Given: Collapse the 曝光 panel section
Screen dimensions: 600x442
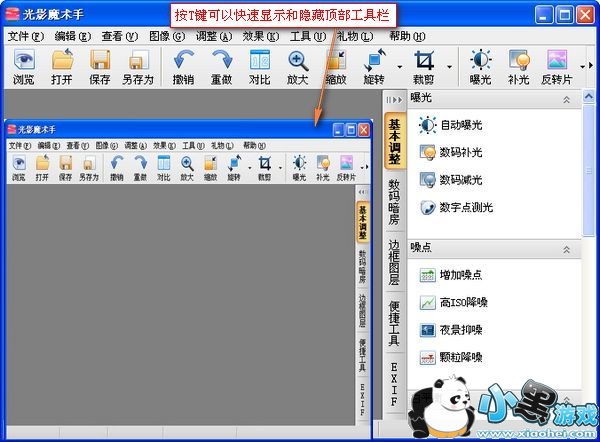Looking at the screenshot, I should tap(566, 99).
